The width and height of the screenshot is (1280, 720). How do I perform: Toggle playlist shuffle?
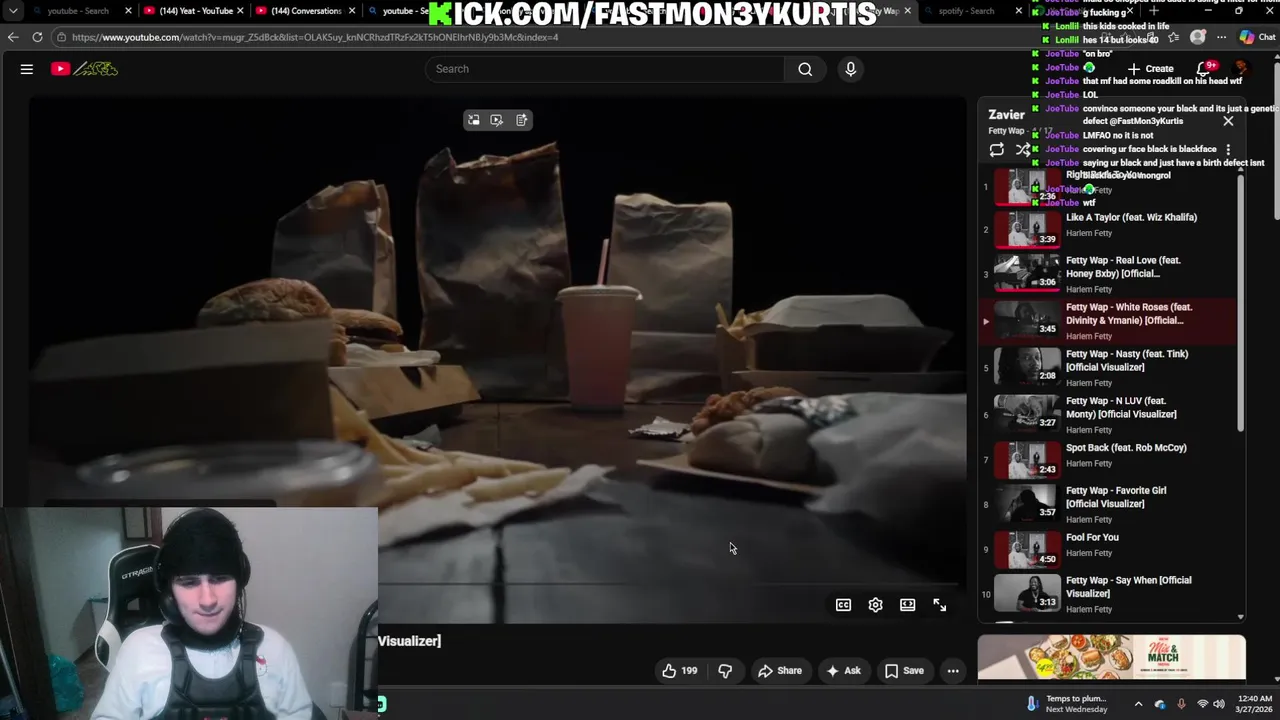[x=1022, y=150]
